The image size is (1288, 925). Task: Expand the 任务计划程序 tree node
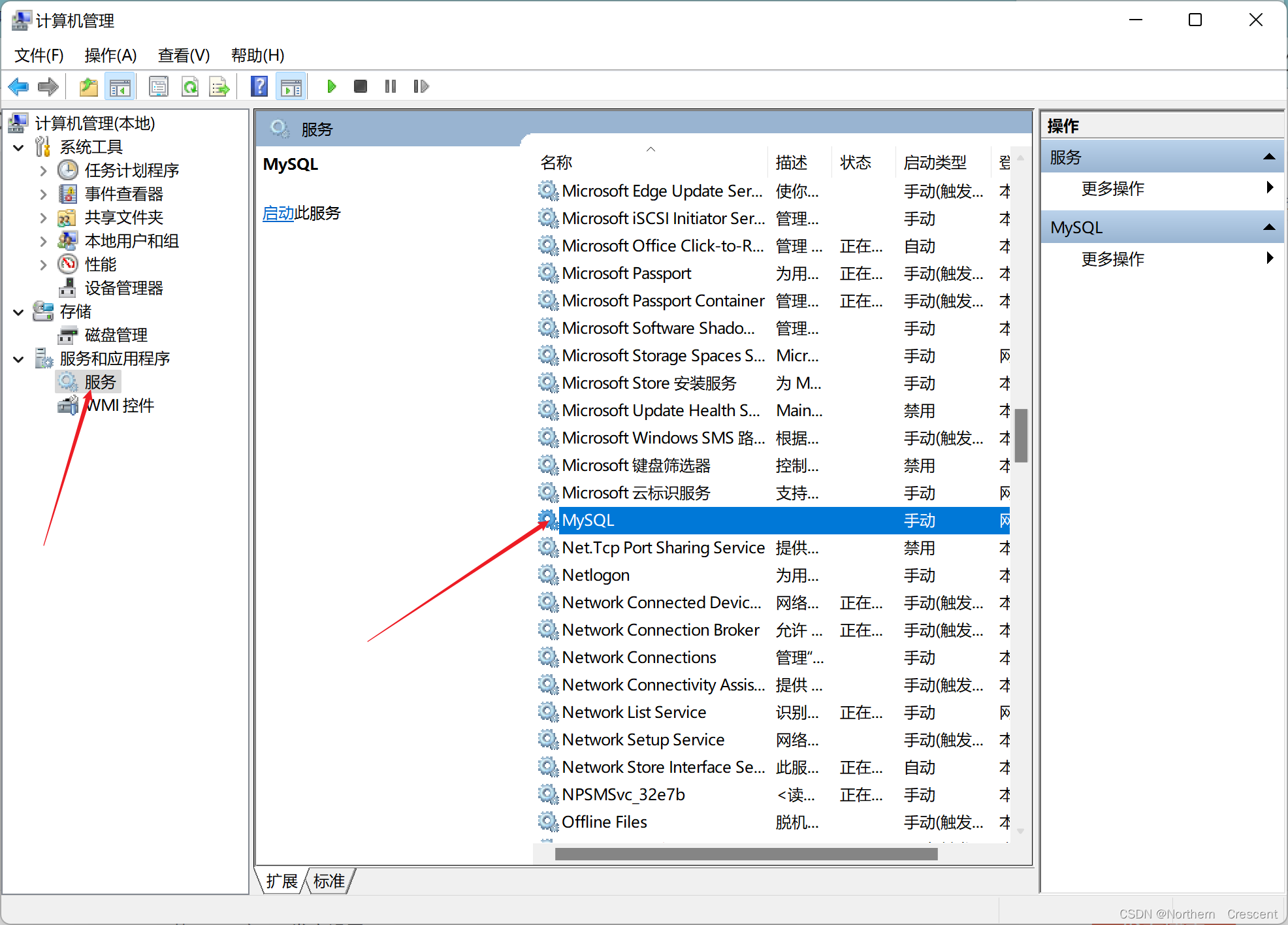coord(43,171)
